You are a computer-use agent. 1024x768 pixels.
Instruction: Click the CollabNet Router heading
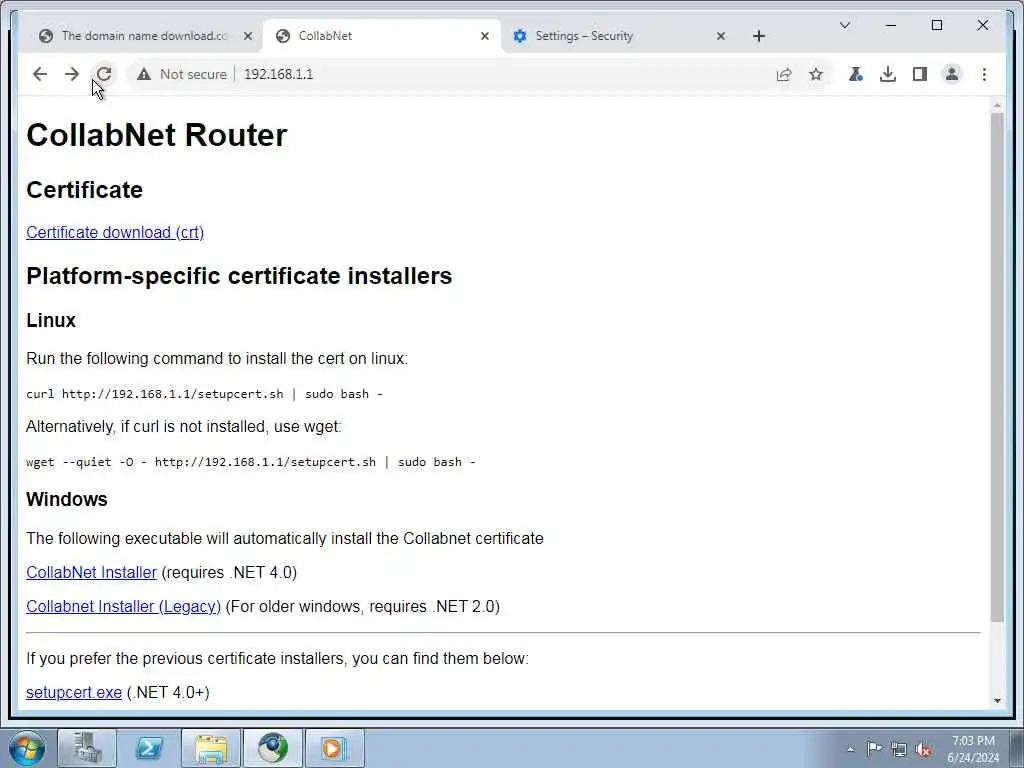157,135
